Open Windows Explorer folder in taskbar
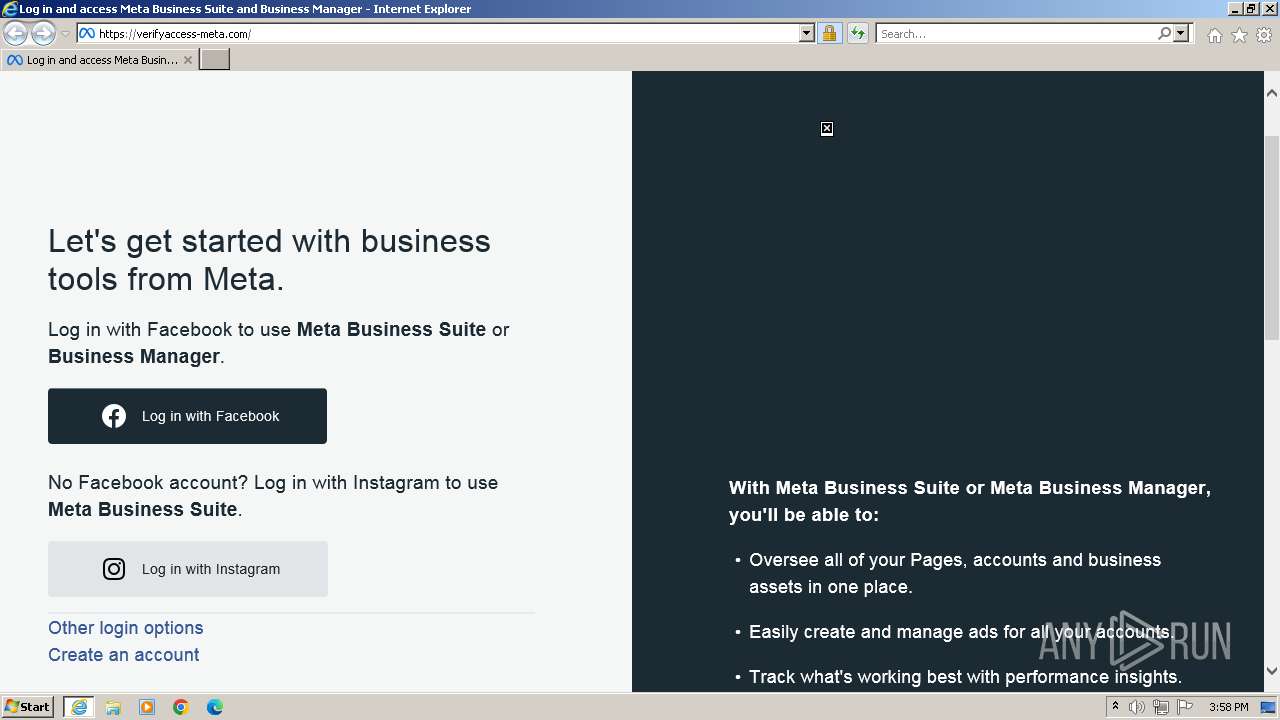 coord(113,707)
